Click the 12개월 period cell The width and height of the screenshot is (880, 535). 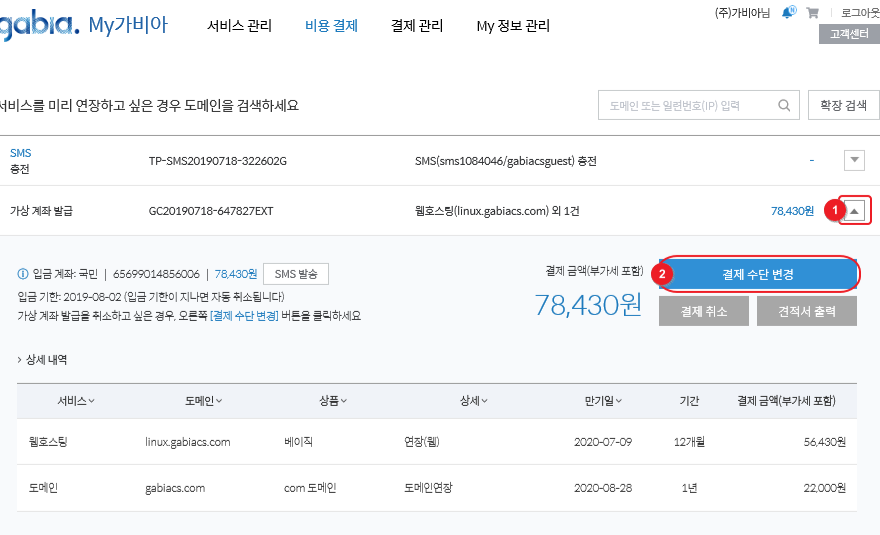689,442
